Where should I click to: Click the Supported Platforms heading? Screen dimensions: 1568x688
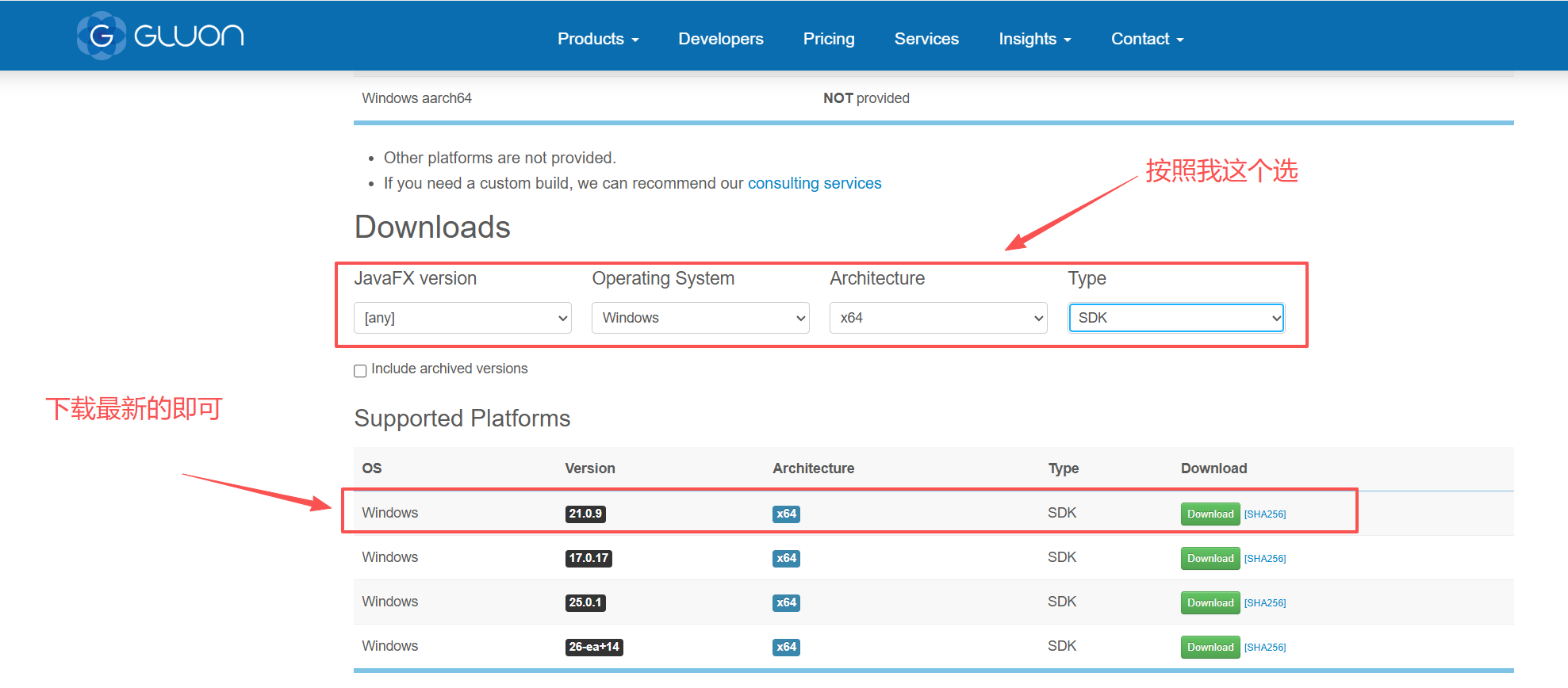[462, 419]
